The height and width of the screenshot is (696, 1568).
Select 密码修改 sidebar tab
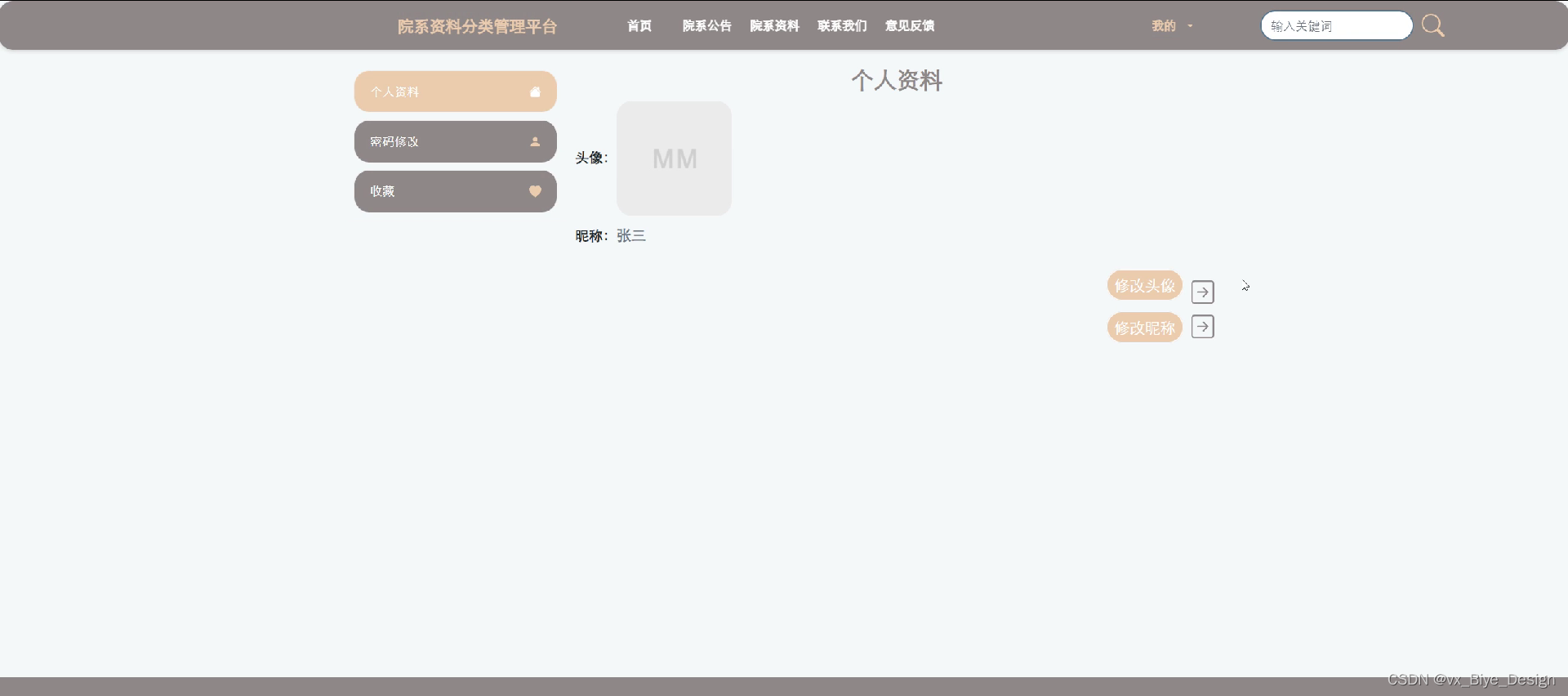point(456,142)
